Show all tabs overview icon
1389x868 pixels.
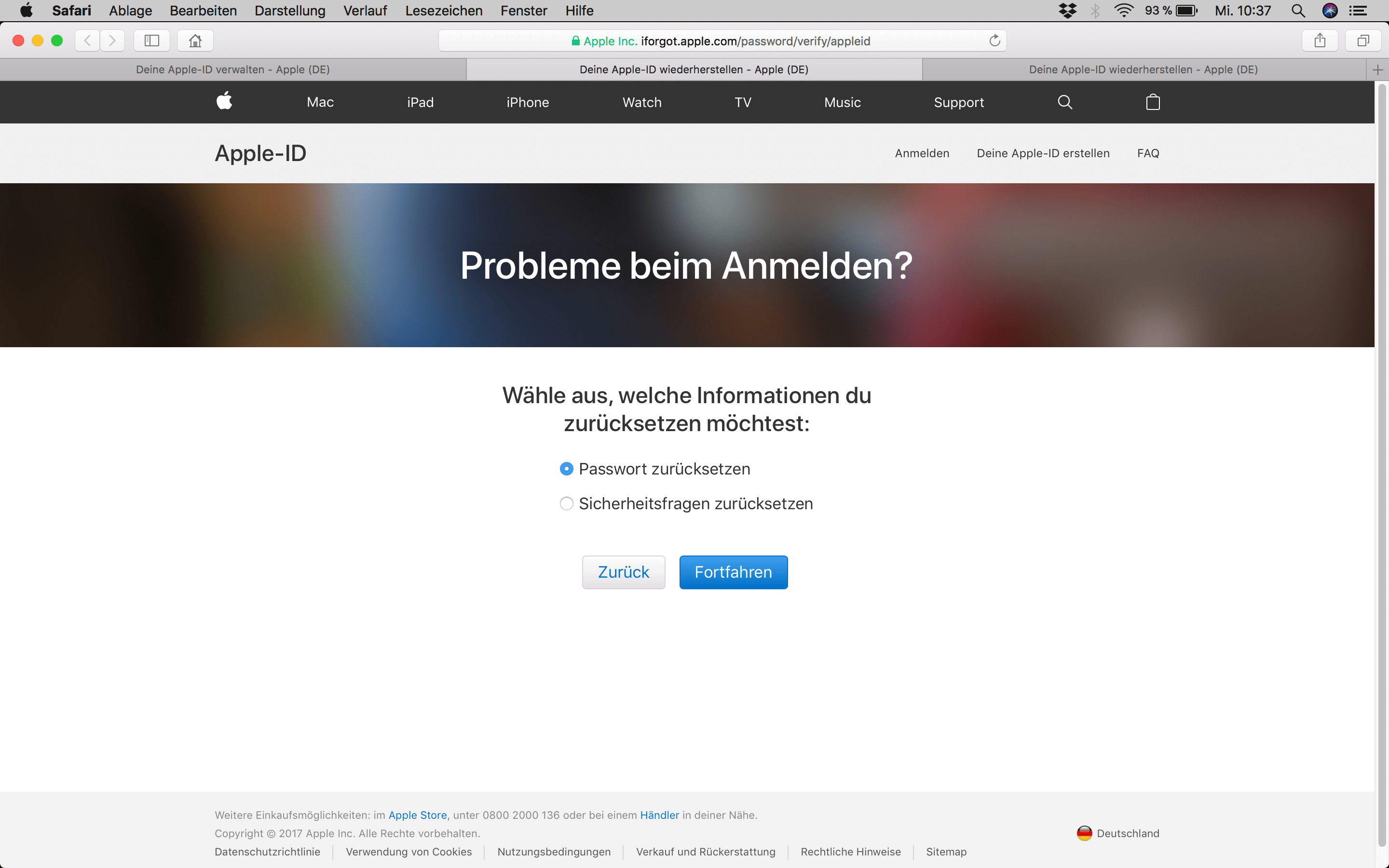(1362, 41)
